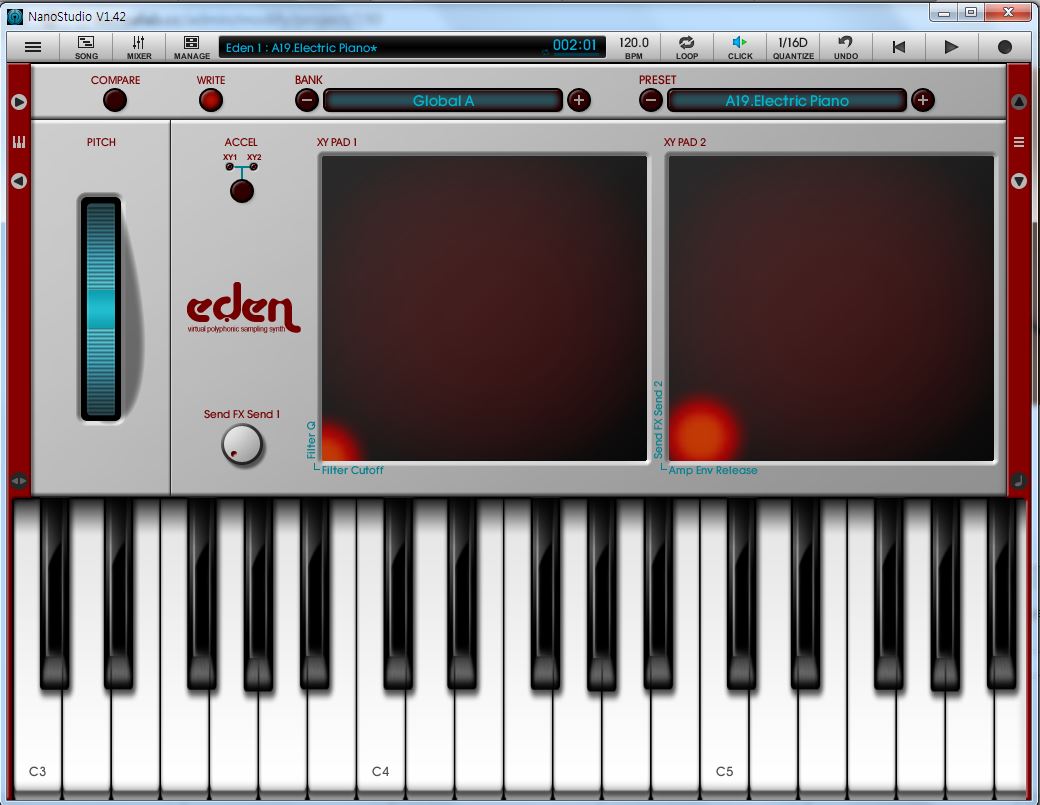The image size is (1040, 805).
Task: Click the down-arrow icon in right sidebar
Action: (1019, 181)
